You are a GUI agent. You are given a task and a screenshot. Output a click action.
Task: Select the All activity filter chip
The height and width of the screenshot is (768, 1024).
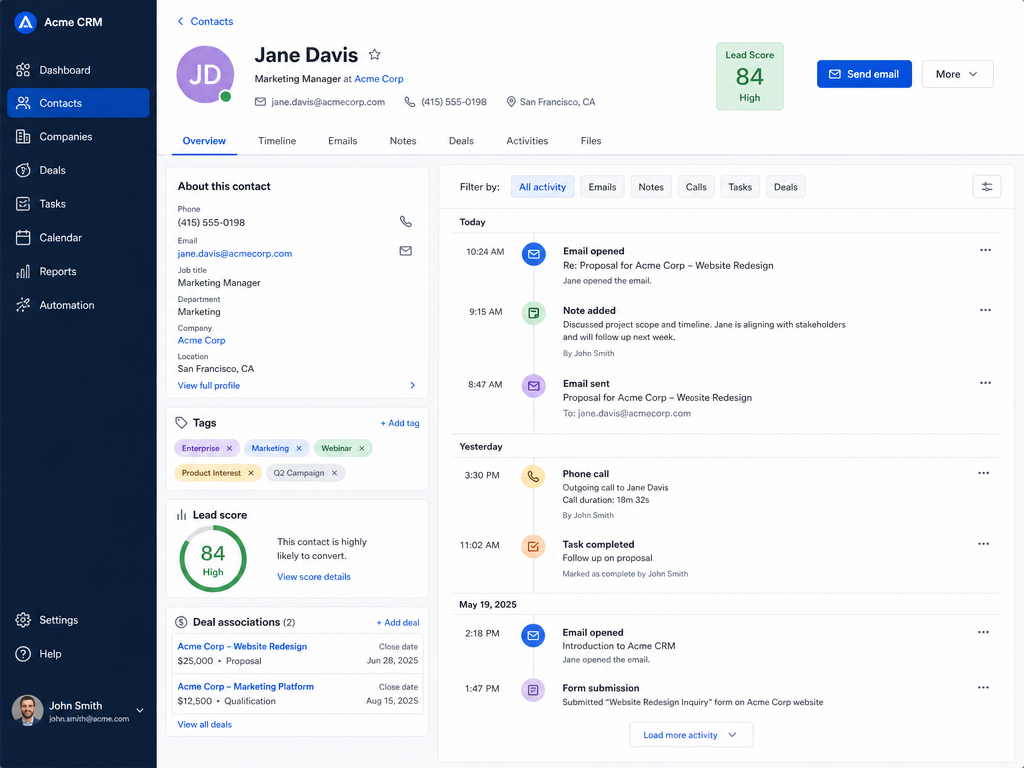542,187
